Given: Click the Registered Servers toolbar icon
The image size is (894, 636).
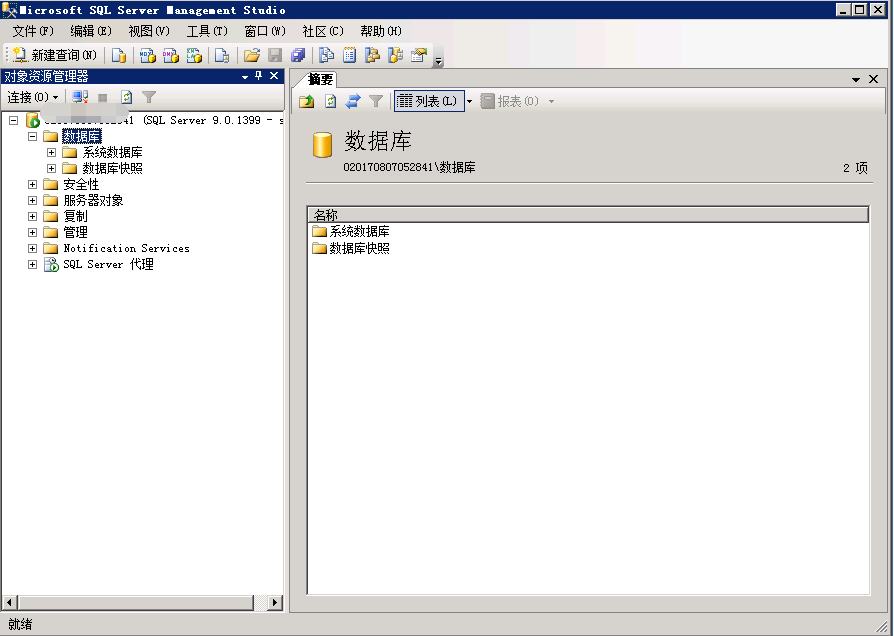Looking at the screenshot, I should (x=326, y=55).
